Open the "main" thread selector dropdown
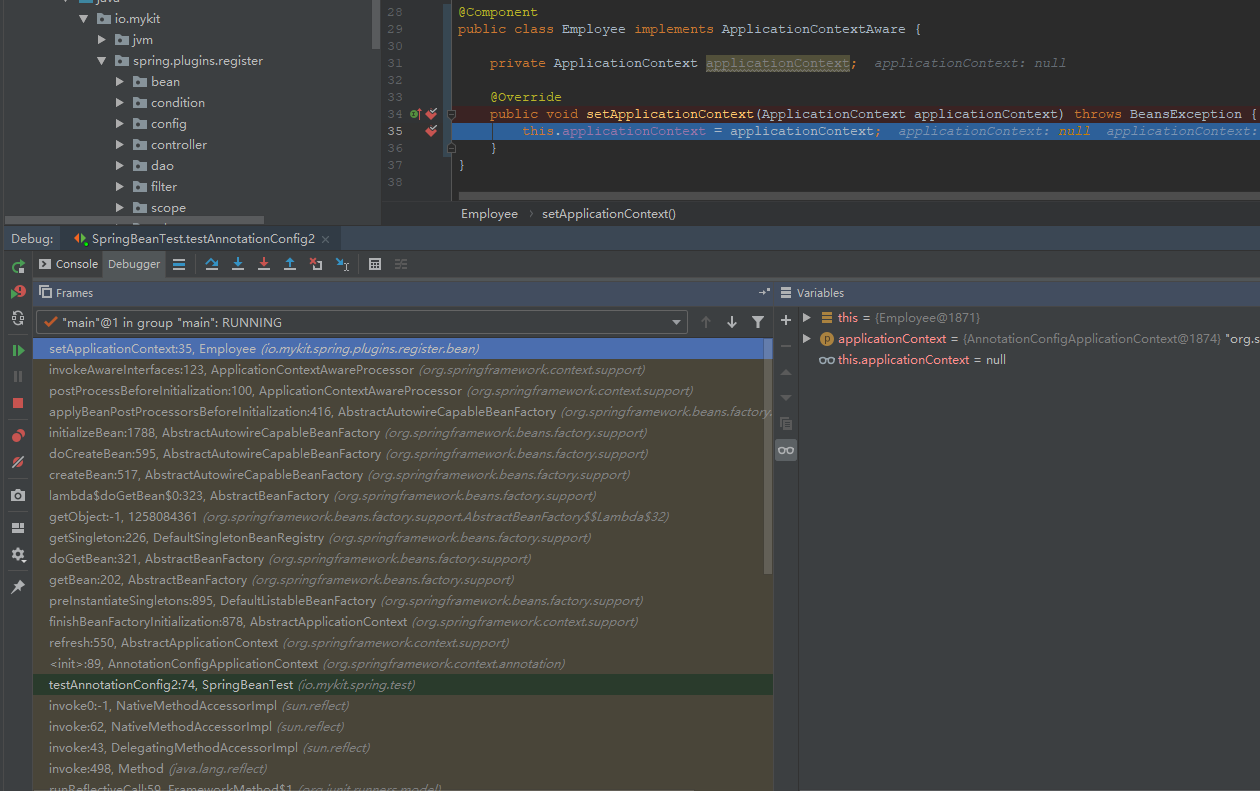 click(677, 322)
